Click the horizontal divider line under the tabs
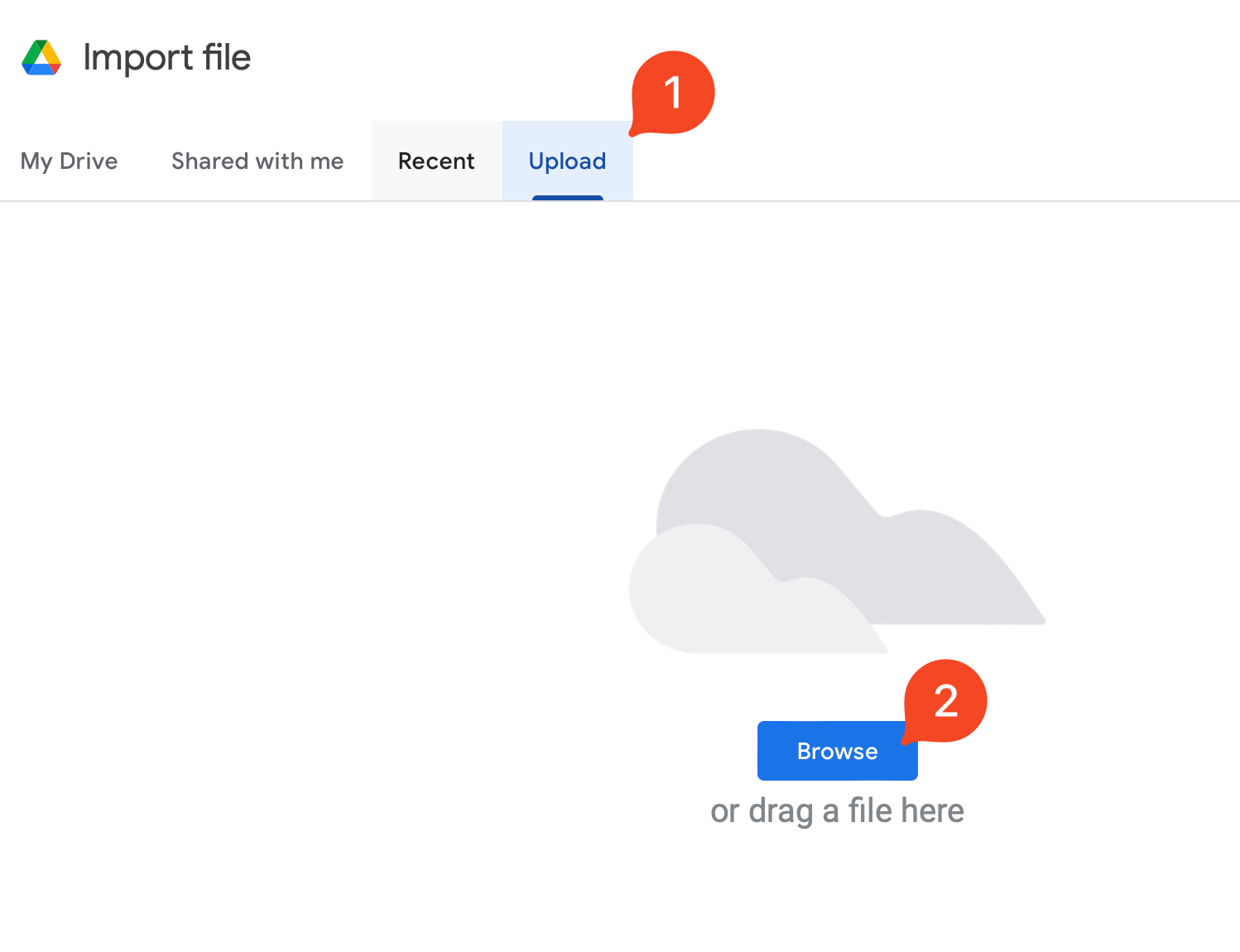 click(x=911, y=200)
